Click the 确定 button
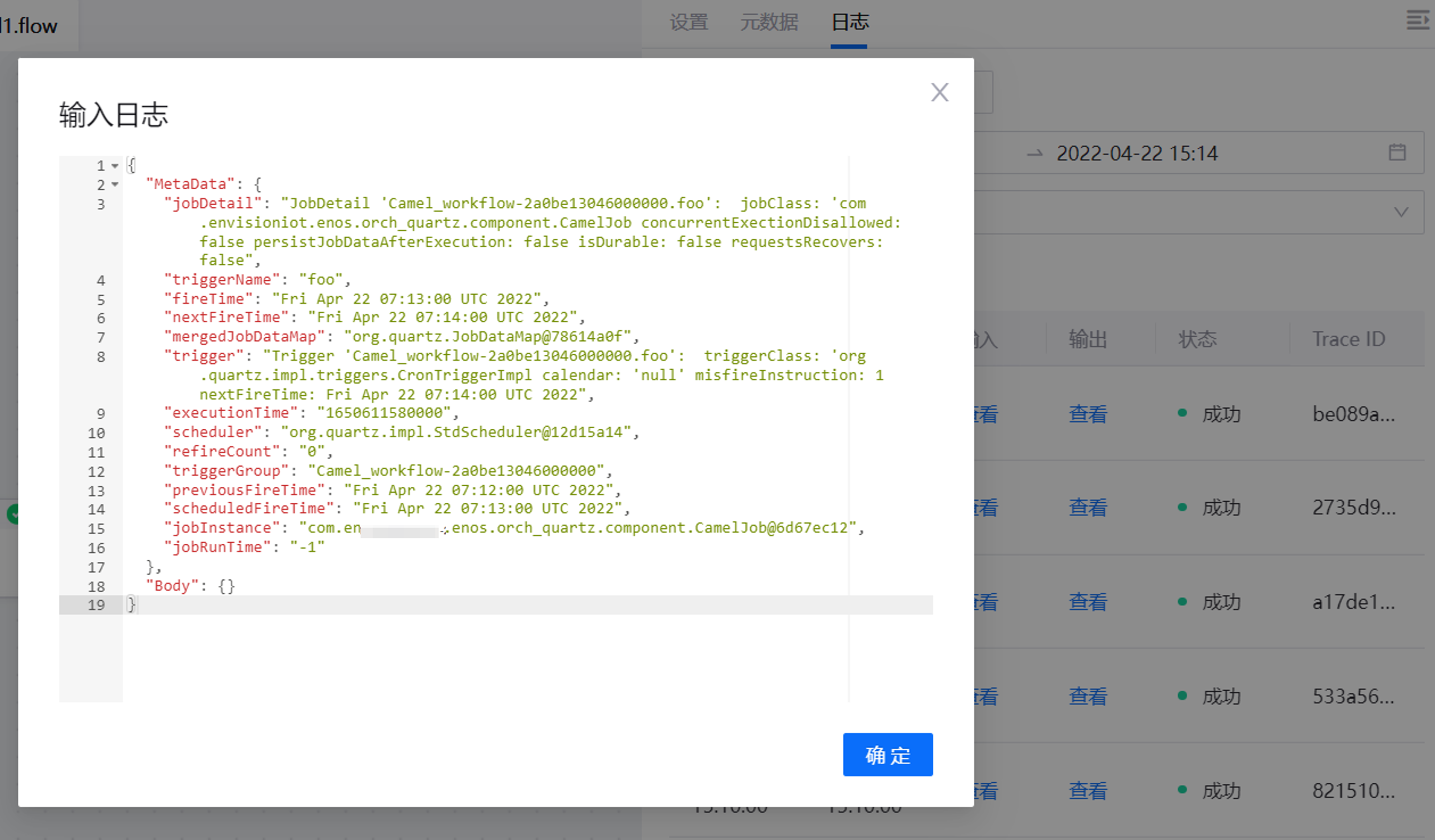This screenshot has width=1435, height=840. (887, 754)
